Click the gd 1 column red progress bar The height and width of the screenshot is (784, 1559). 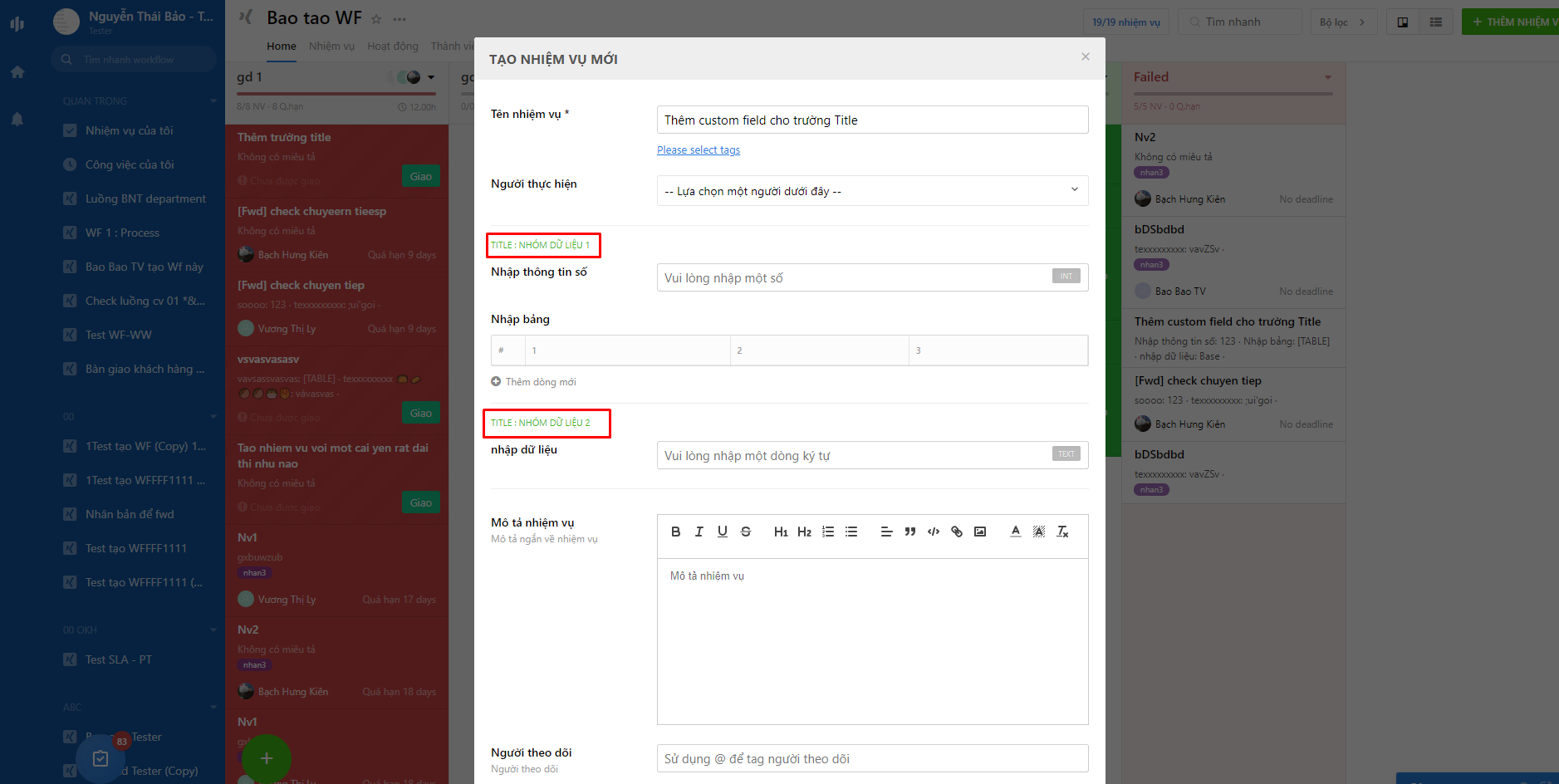point(336,94)
